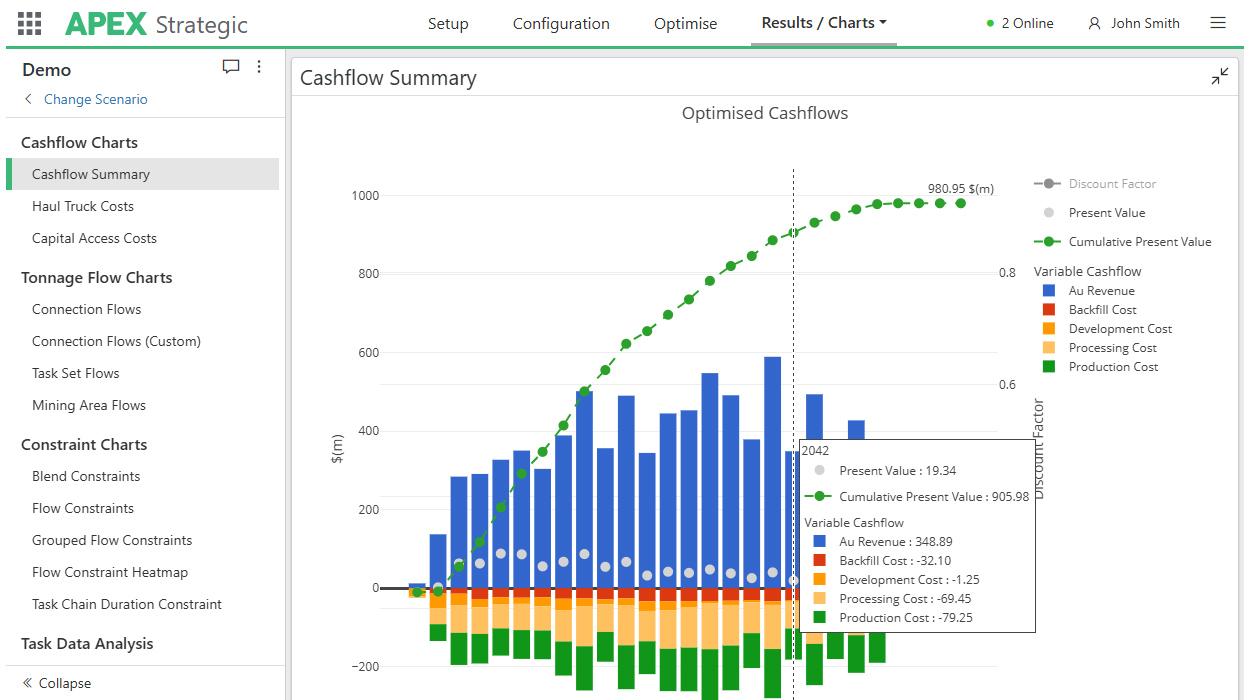
Task: Click the comment icon beside Demo
Action: [231, 67]
